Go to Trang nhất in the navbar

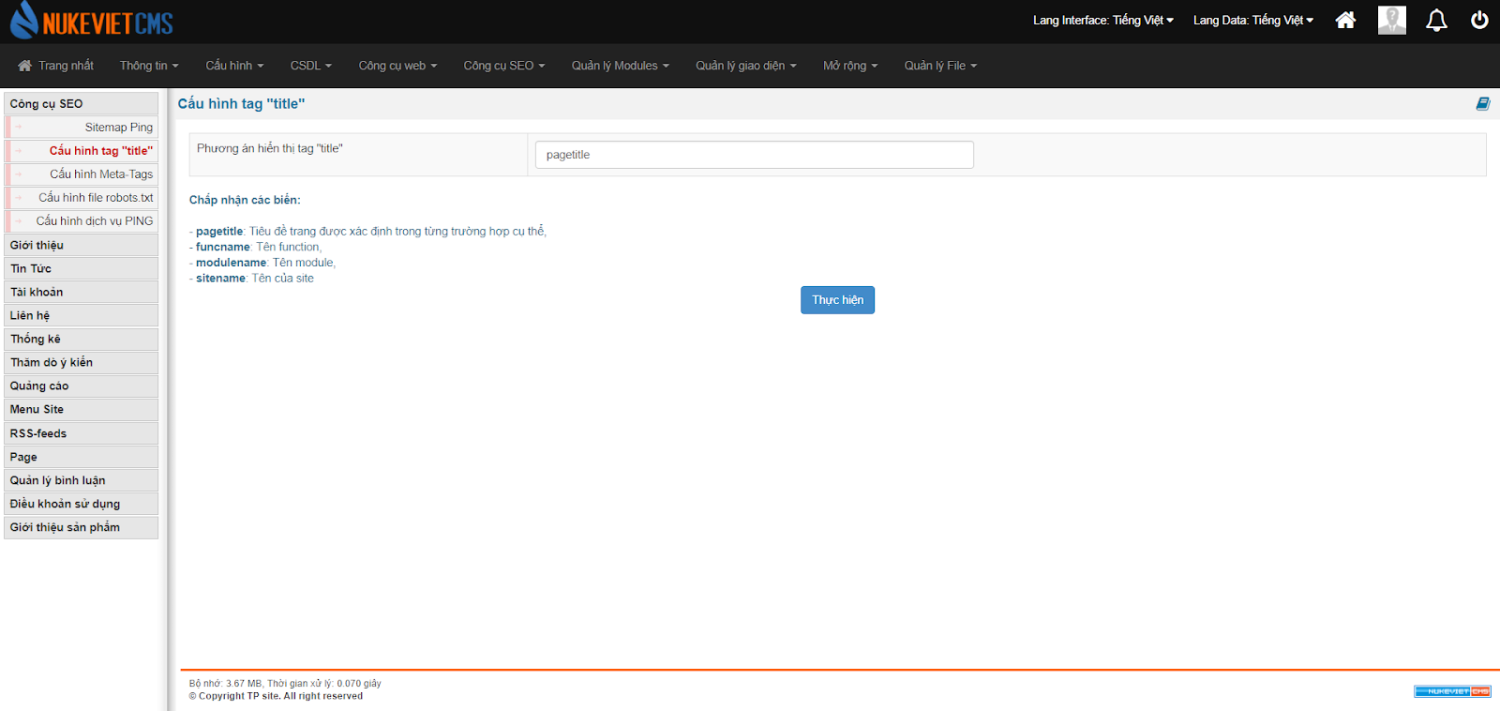[56, 66]
